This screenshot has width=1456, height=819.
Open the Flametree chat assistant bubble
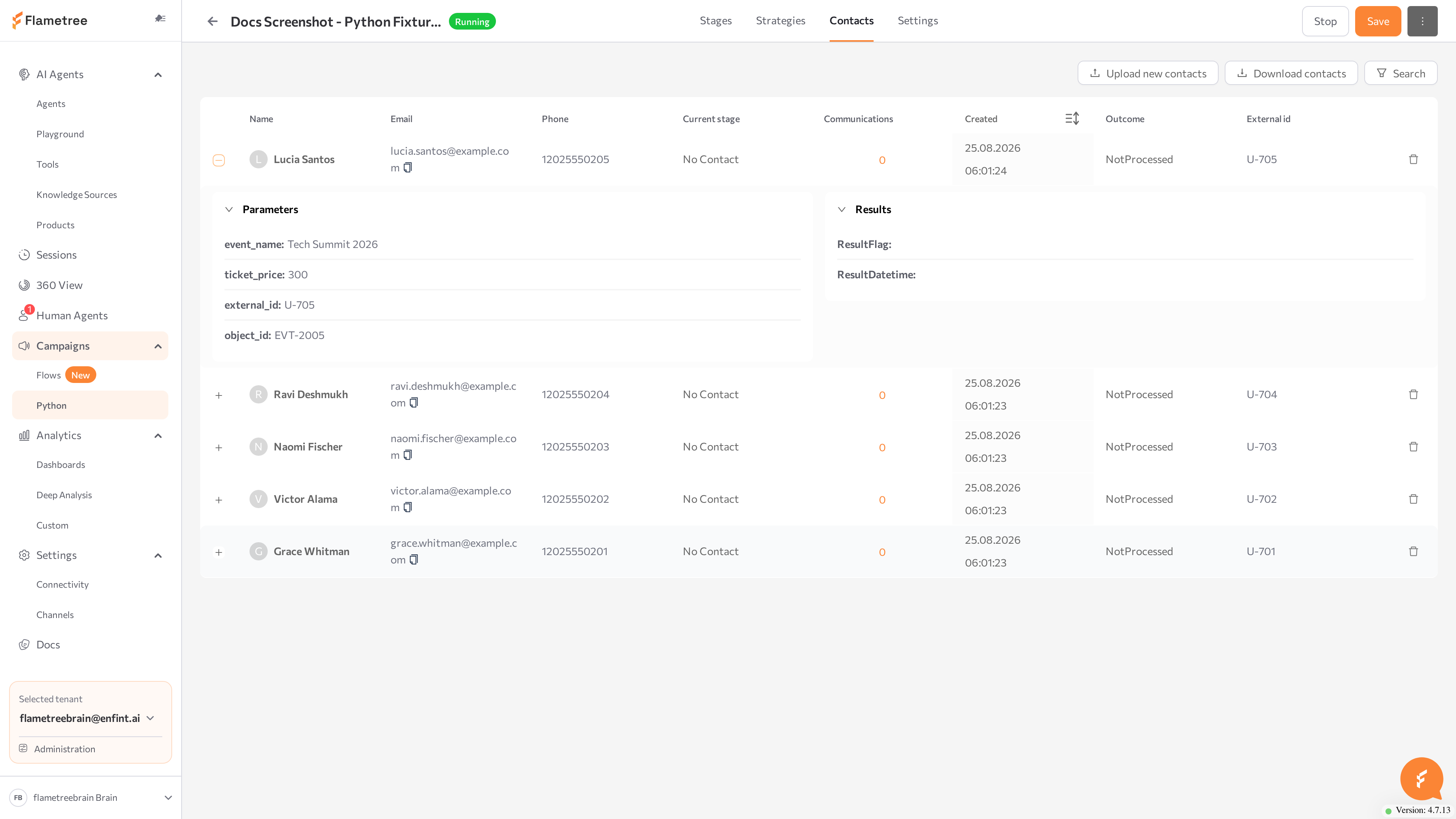(1422, 779)
